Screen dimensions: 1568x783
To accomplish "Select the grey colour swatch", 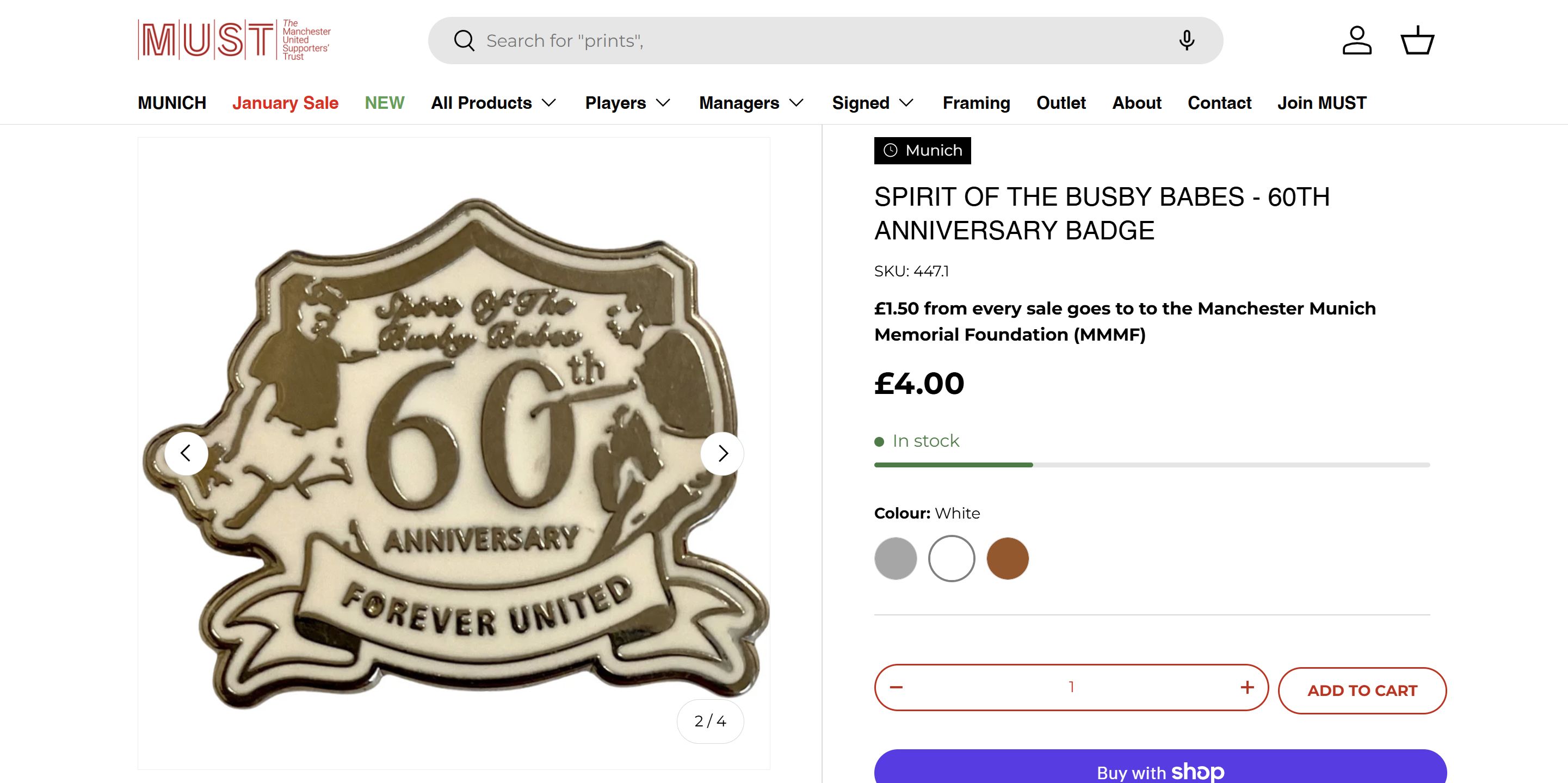I will (896, 558).
